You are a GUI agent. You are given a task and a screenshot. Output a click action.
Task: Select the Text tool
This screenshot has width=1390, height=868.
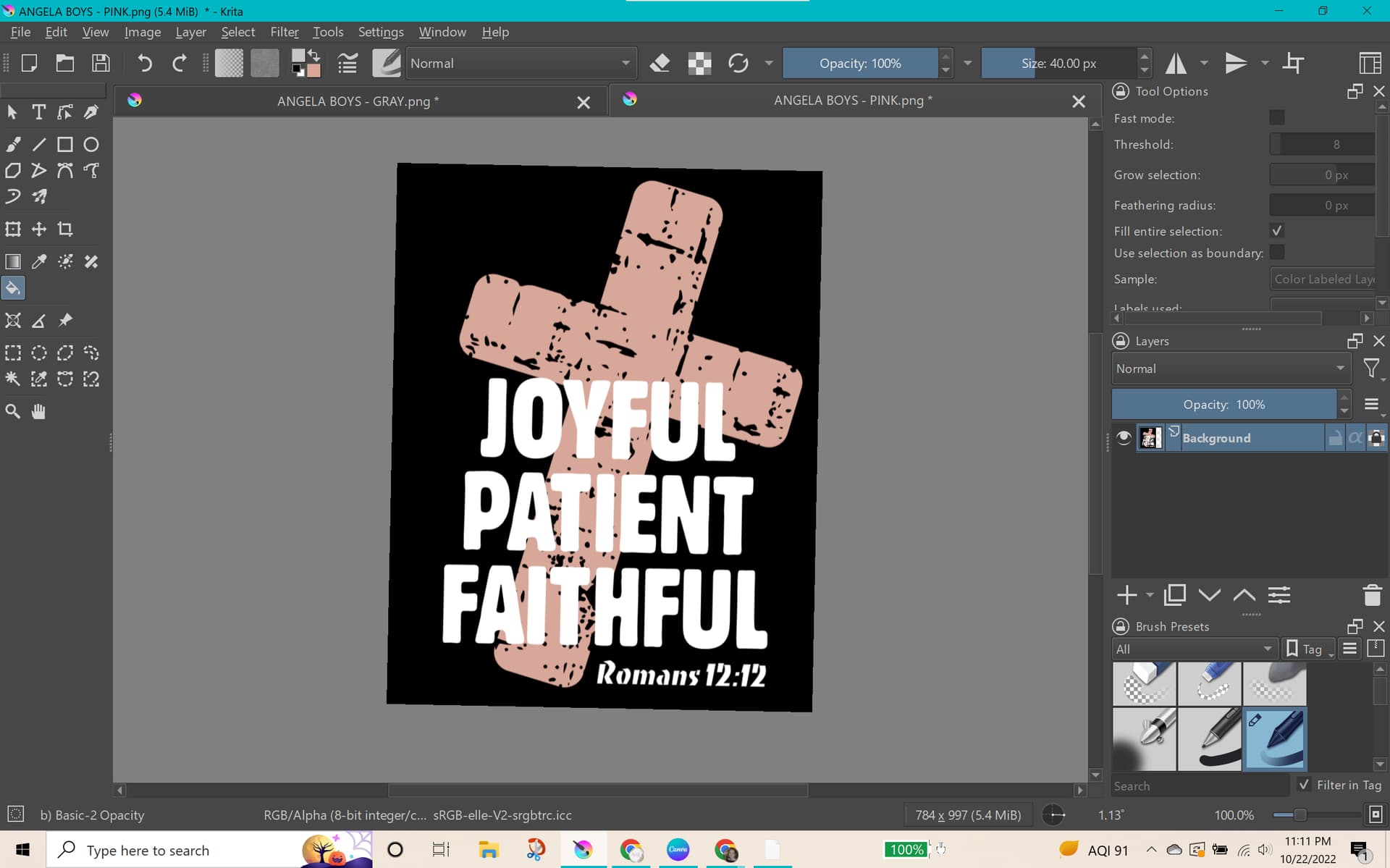pos(39,112)
